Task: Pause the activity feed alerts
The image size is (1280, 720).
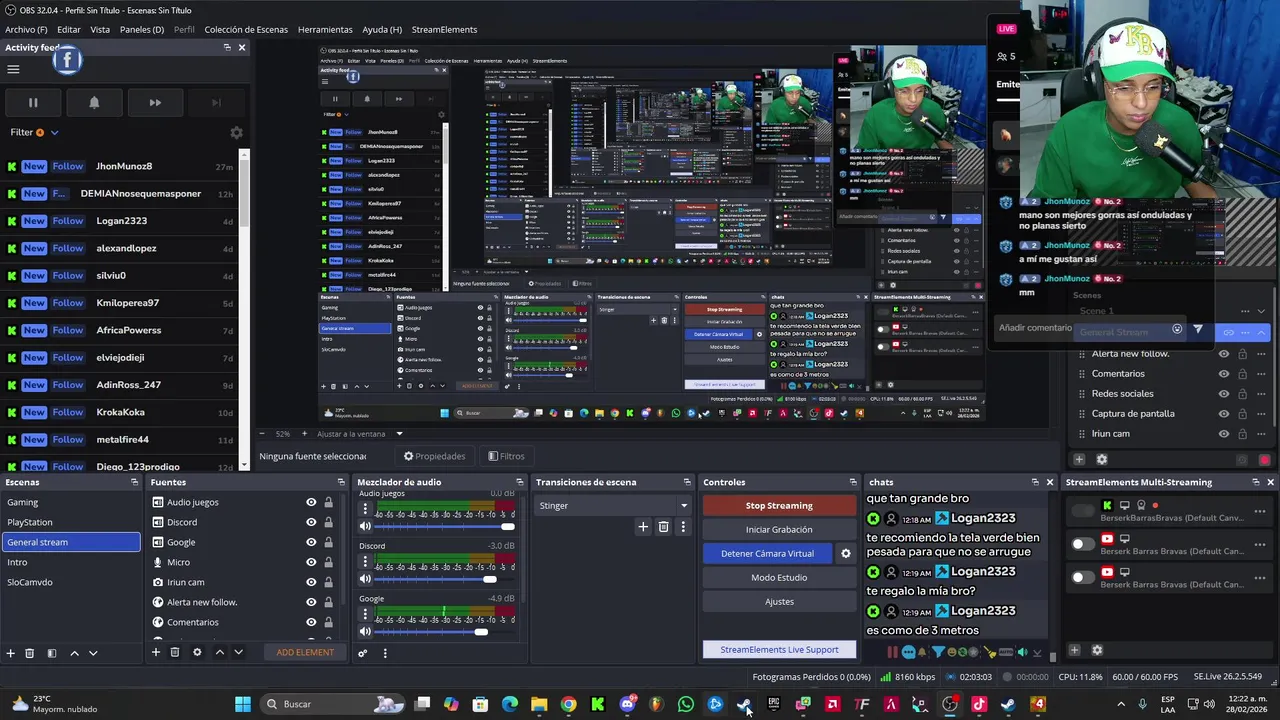Action: pyautogui.click(x=33, y=102)
